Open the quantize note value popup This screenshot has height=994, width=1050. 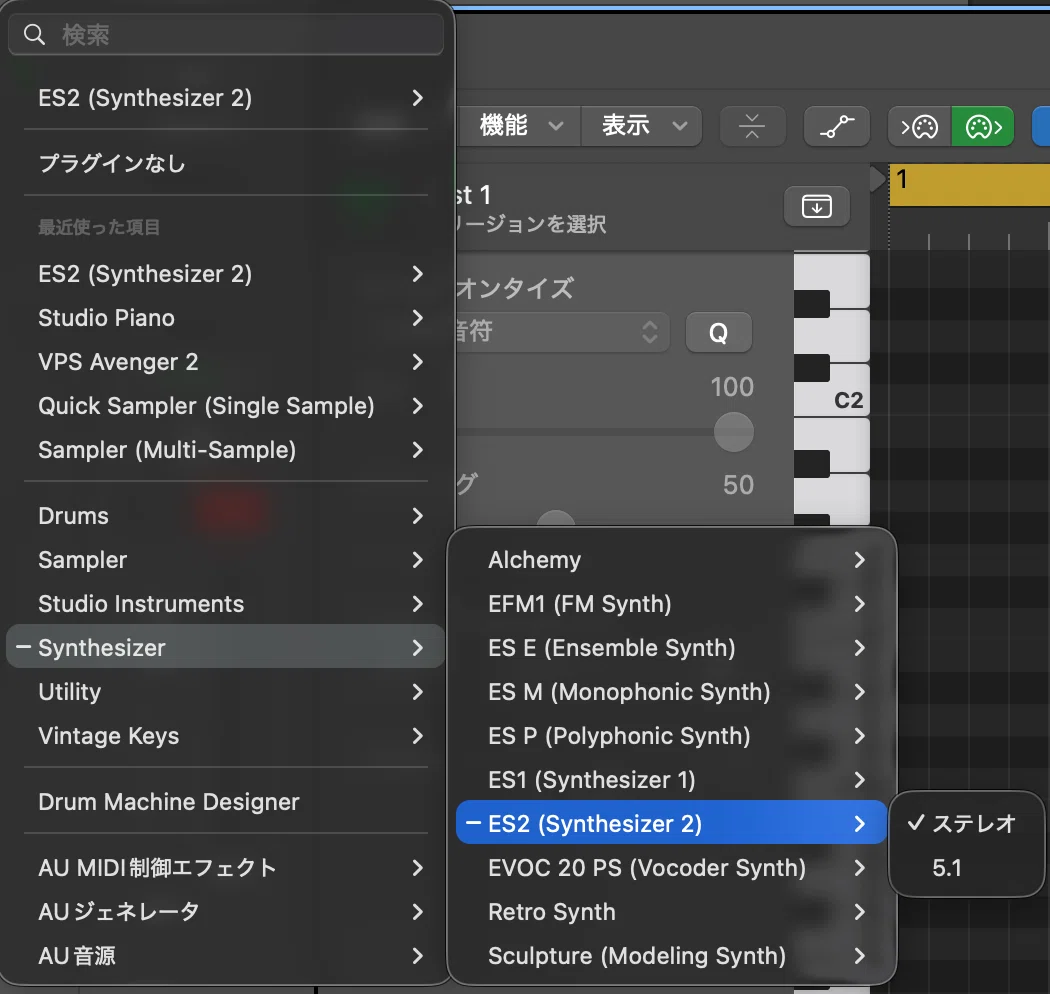[562, 332]
